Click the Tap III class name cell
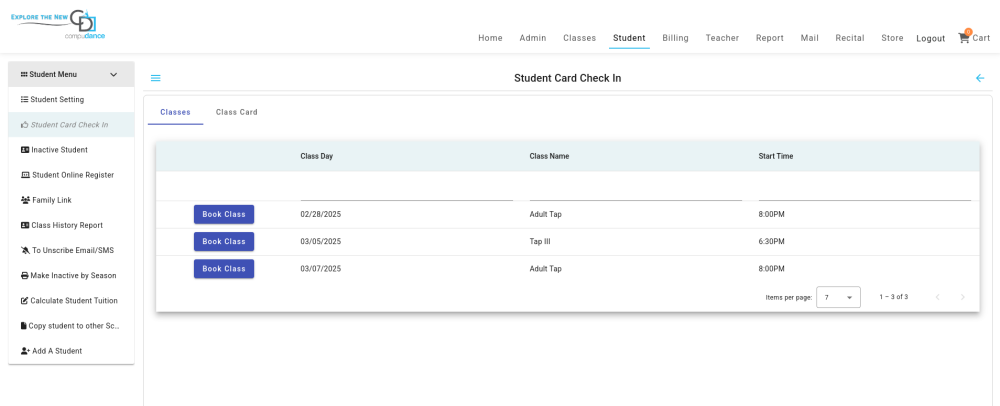Viewport: 1000px width, 406px height. click(x=540, y=242)
